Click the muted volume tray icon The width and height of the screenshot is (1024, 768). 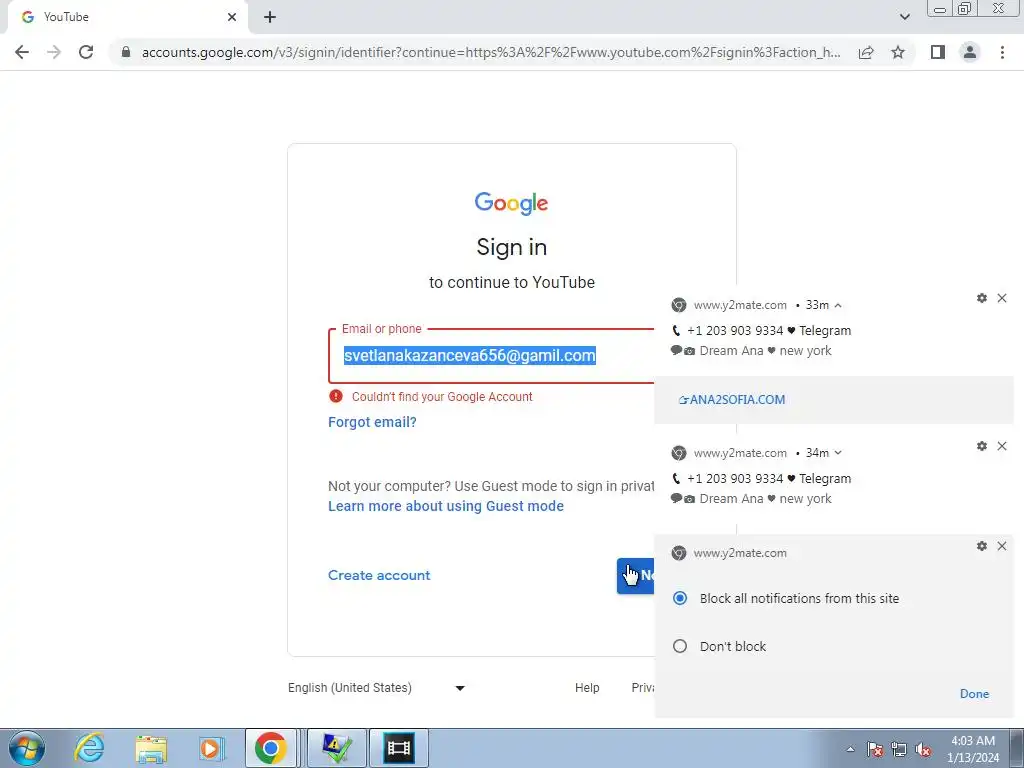[x=923, y=749]
